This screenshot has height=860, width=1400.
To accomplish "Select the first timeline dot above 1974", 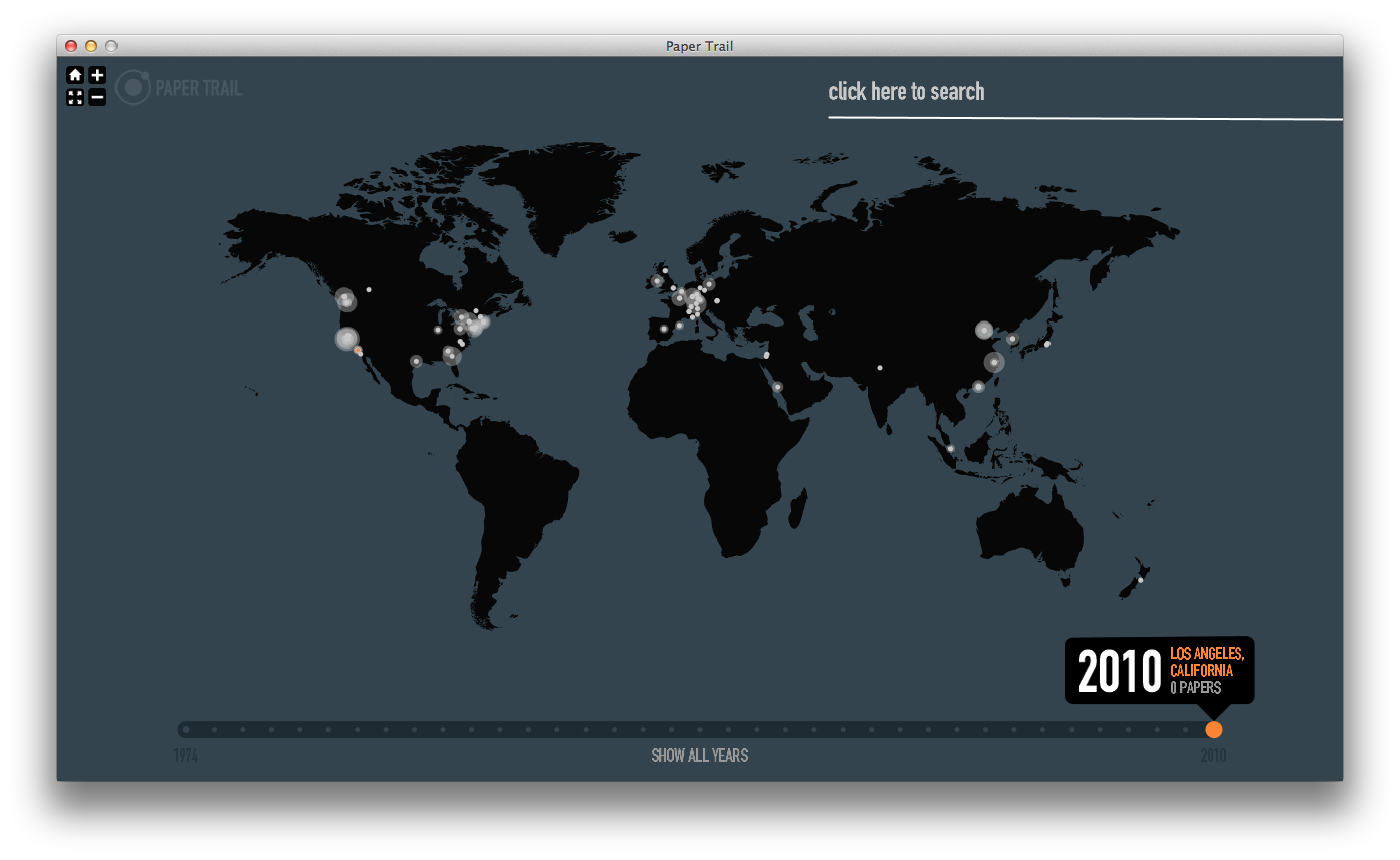I will pos(186,730).
